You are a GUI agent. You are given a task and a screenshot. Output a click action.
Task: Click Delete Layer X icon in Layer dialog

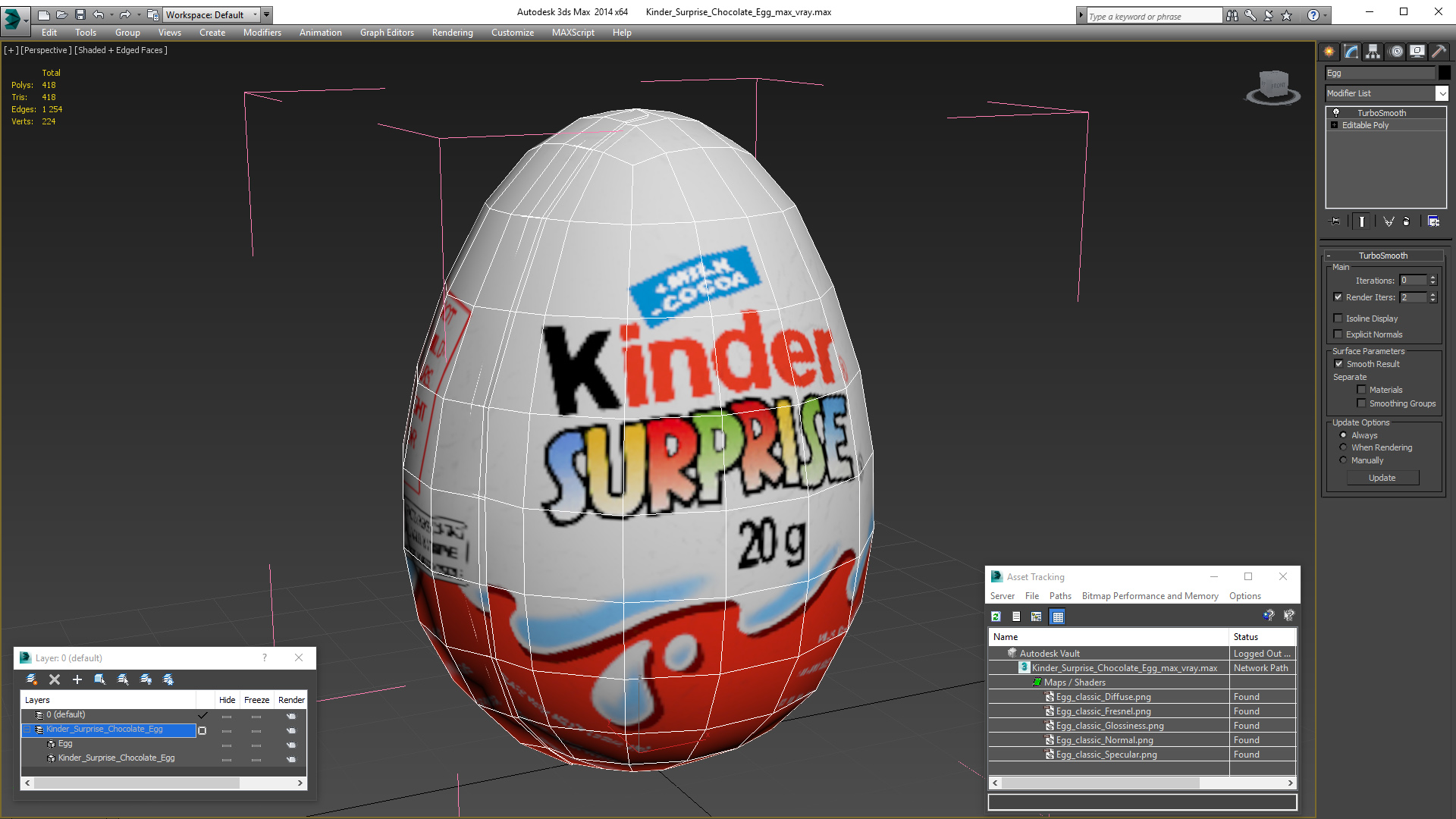[x=55, y=679]
